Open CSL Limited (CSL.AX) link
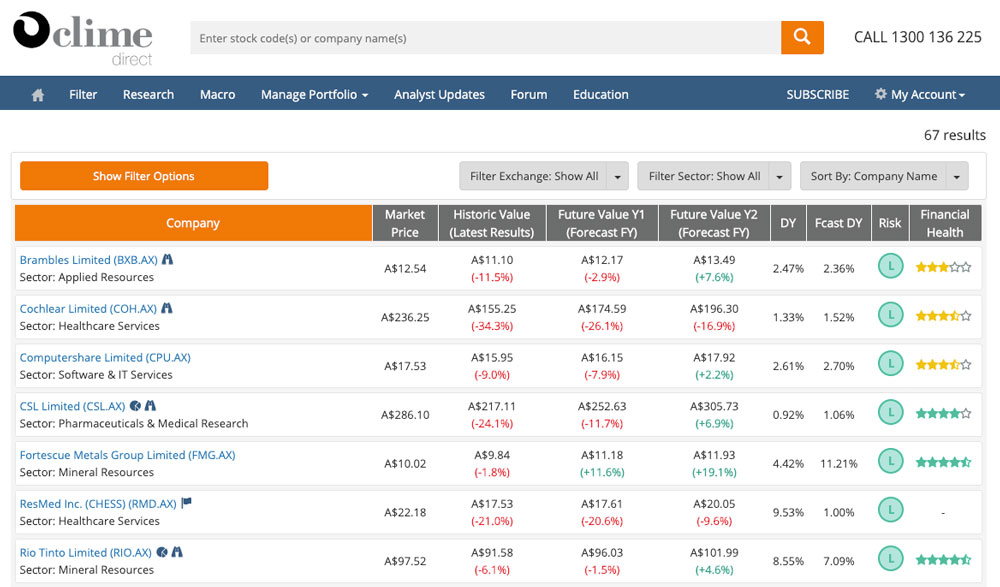 [73, 406]
